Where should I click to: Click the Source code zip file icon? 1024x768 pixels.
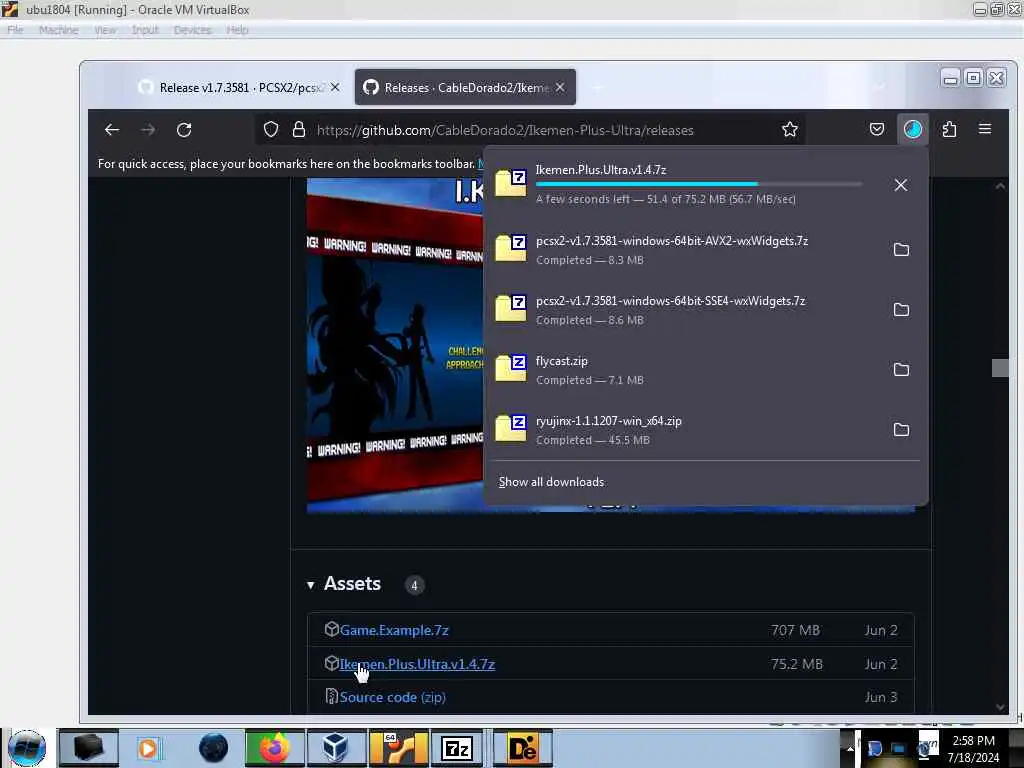point(332,696)
